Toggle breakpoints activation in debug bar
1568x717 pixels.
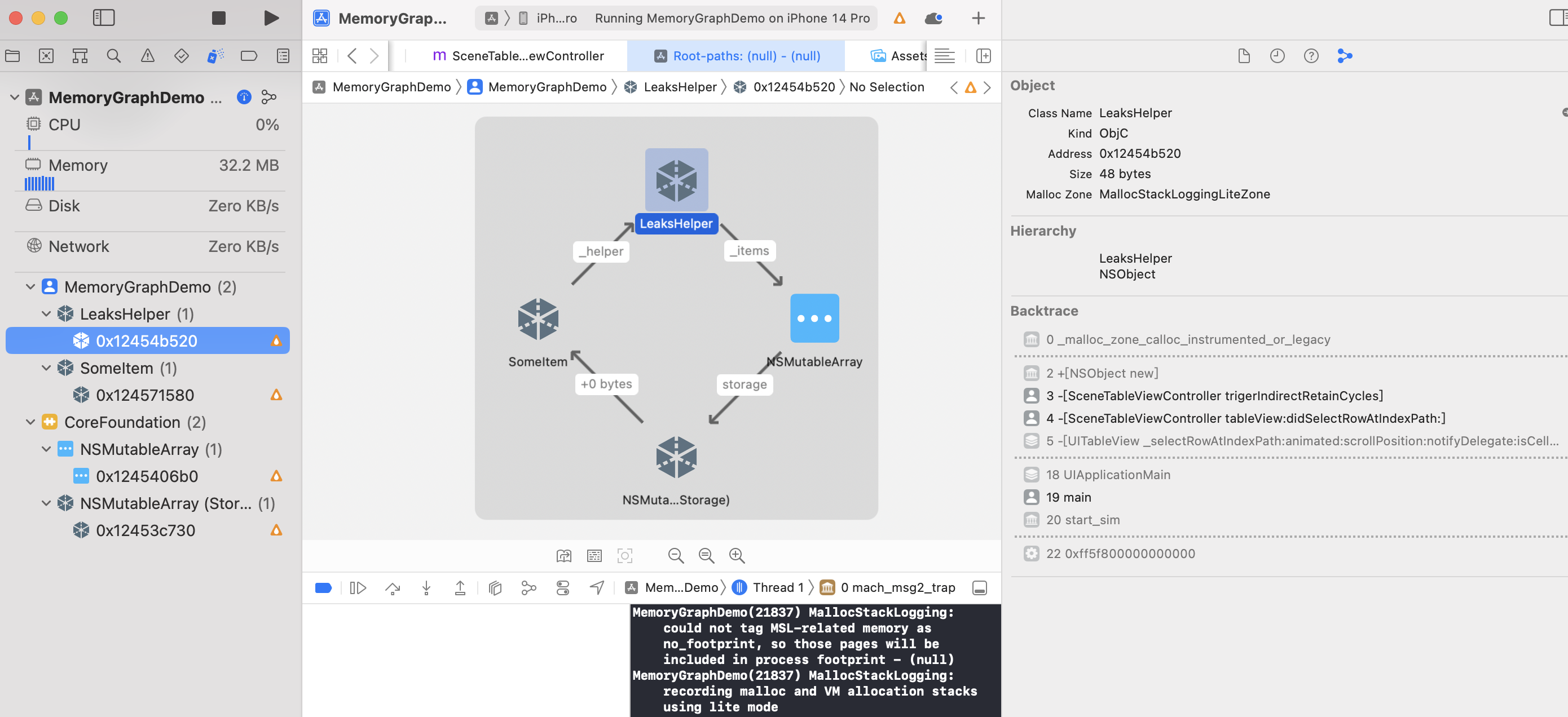(x=323, y=587)
